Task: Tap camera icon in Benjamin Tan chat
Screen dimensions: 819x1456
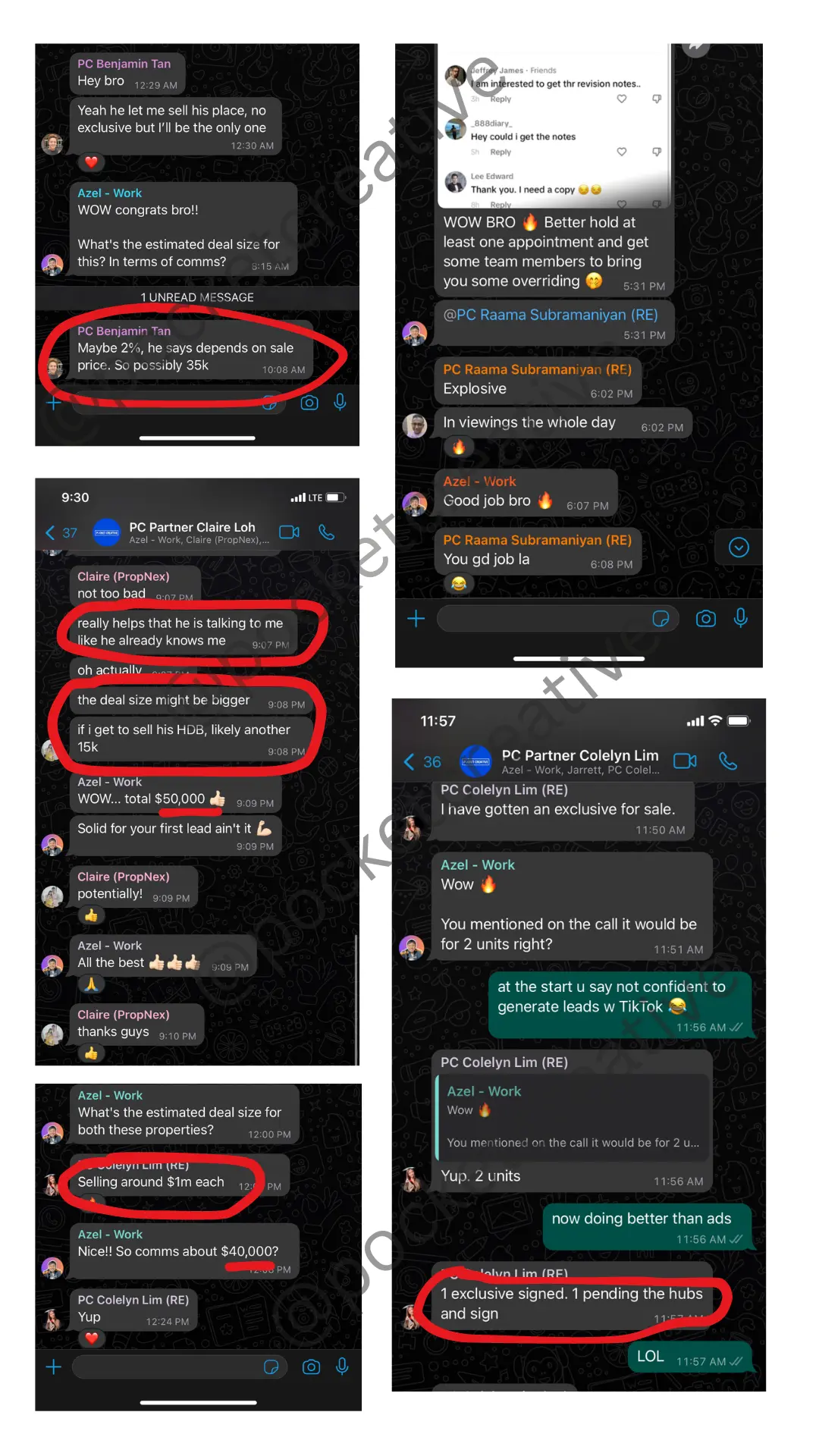Action: [x=309, y=403]
